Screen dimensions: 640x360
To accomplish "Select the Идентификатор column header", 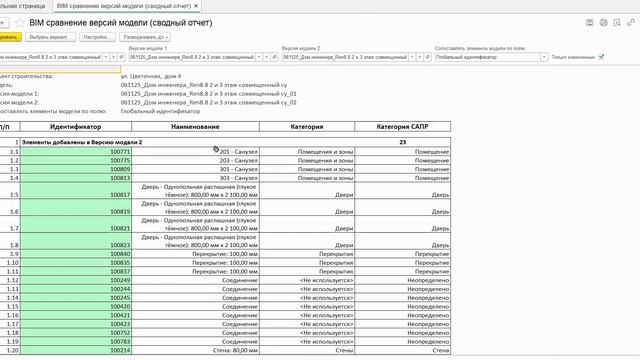I will [76, 127].
